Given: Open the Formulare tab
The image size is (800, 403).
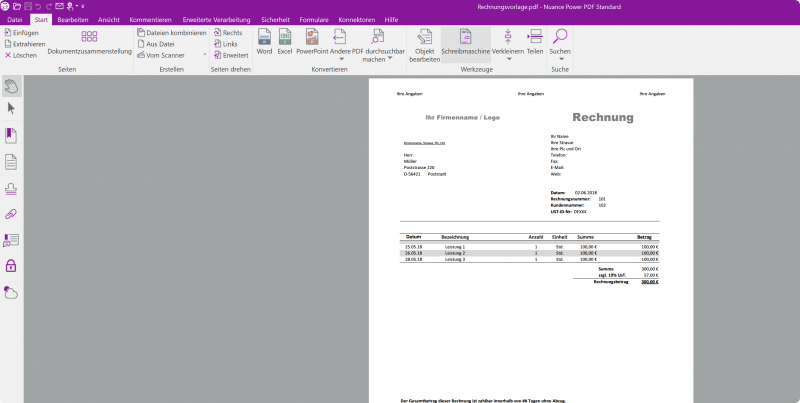Looking at the screenshot, I should [x=314, y=20].
